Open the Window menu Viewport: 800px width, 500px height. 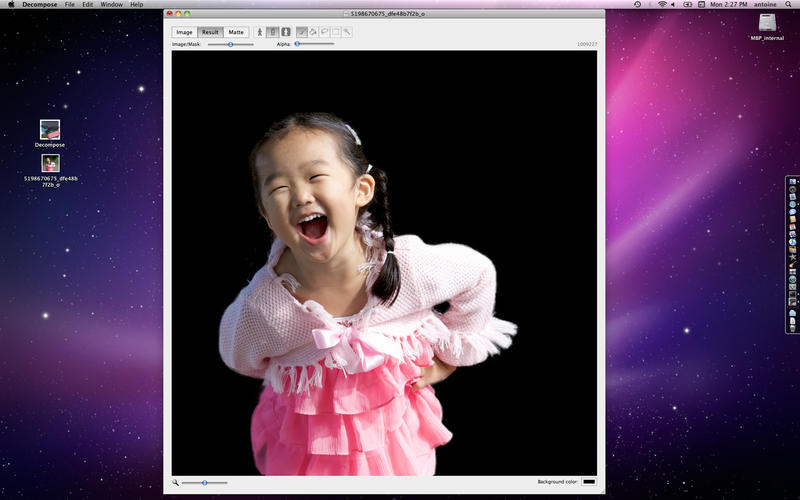point(112,5)
